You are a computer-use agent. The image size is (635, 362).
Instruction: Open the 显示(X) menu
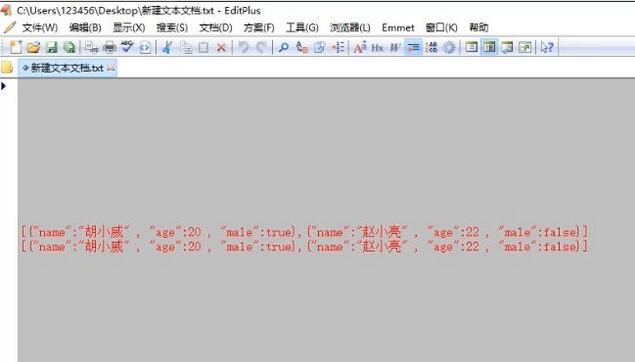pos(129,28)
